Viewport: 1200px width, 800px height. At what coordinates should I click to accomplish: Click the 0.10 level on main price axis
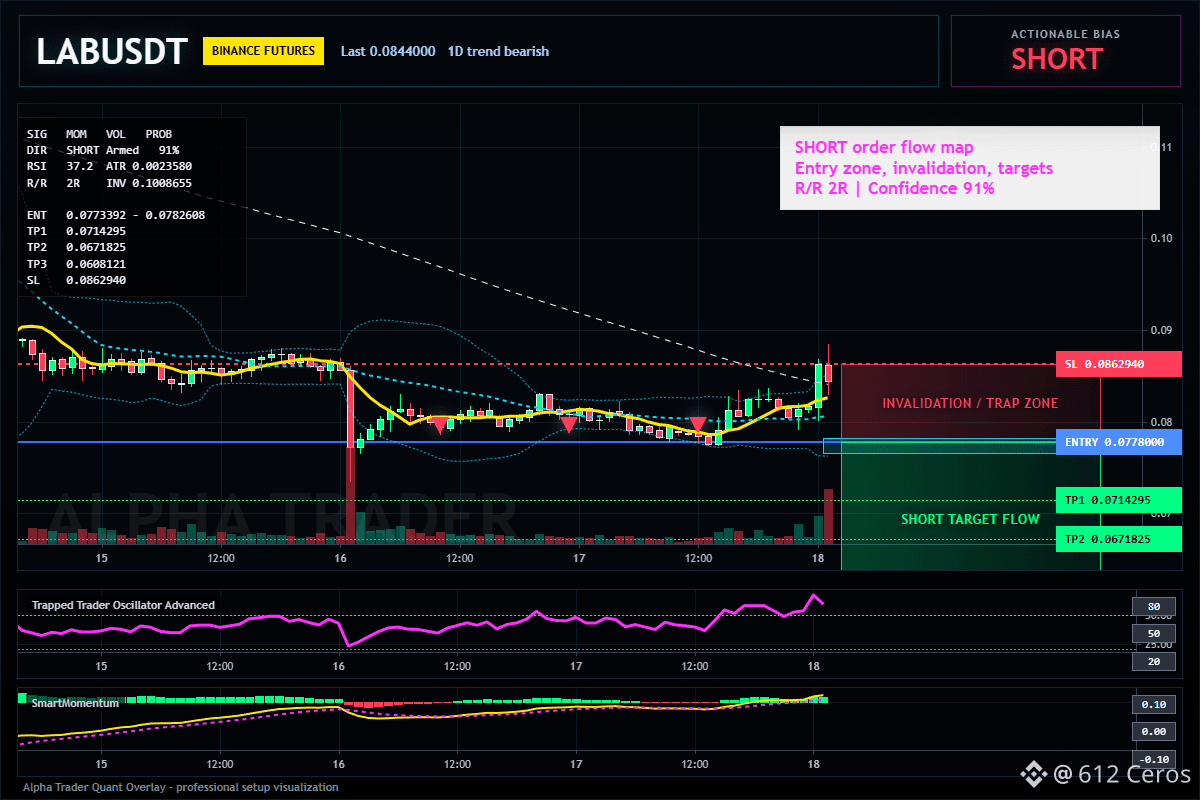tap(1161, 238)
